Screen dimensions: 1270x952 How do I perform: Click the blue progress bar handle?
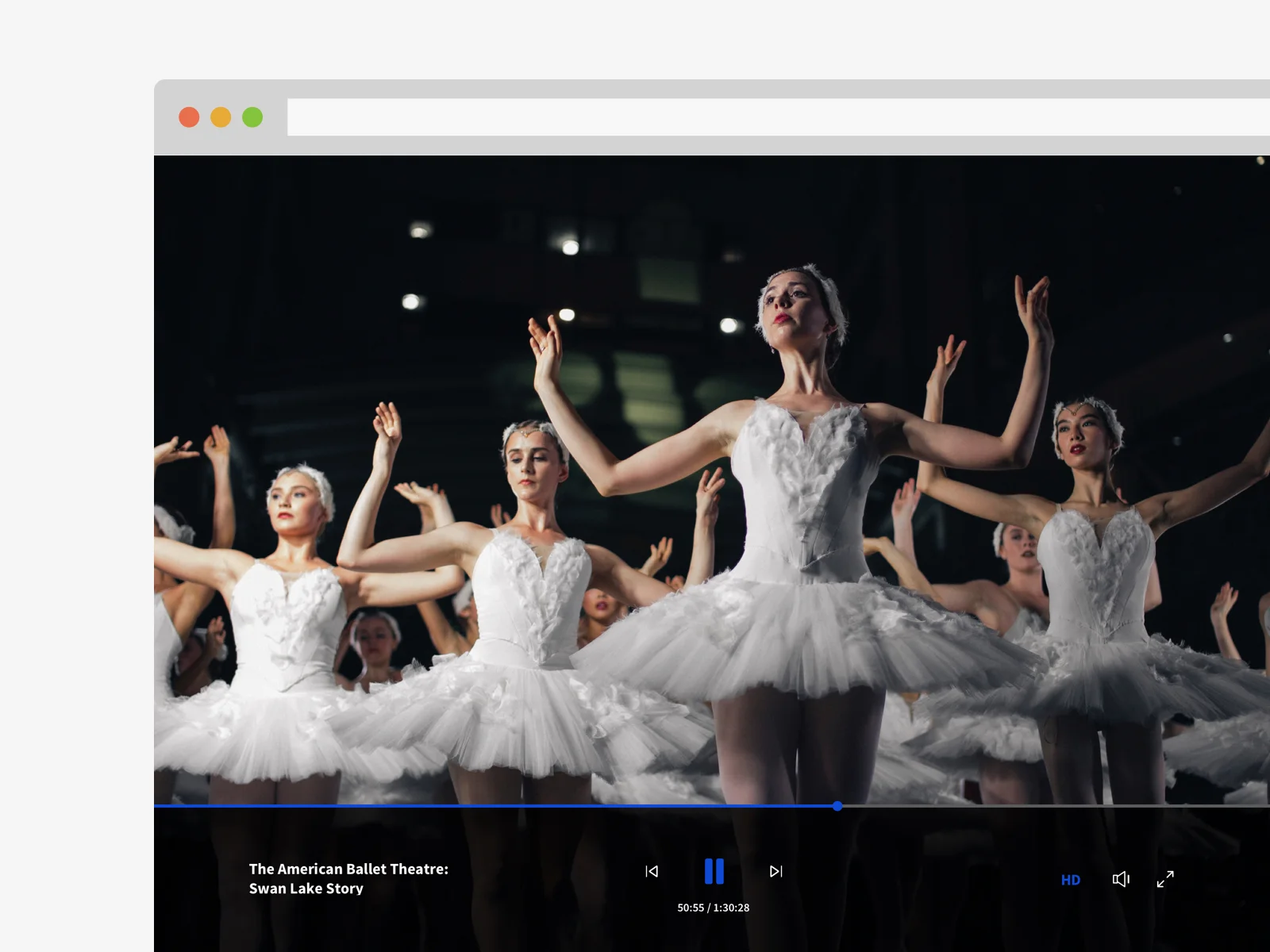pos(837,806)
